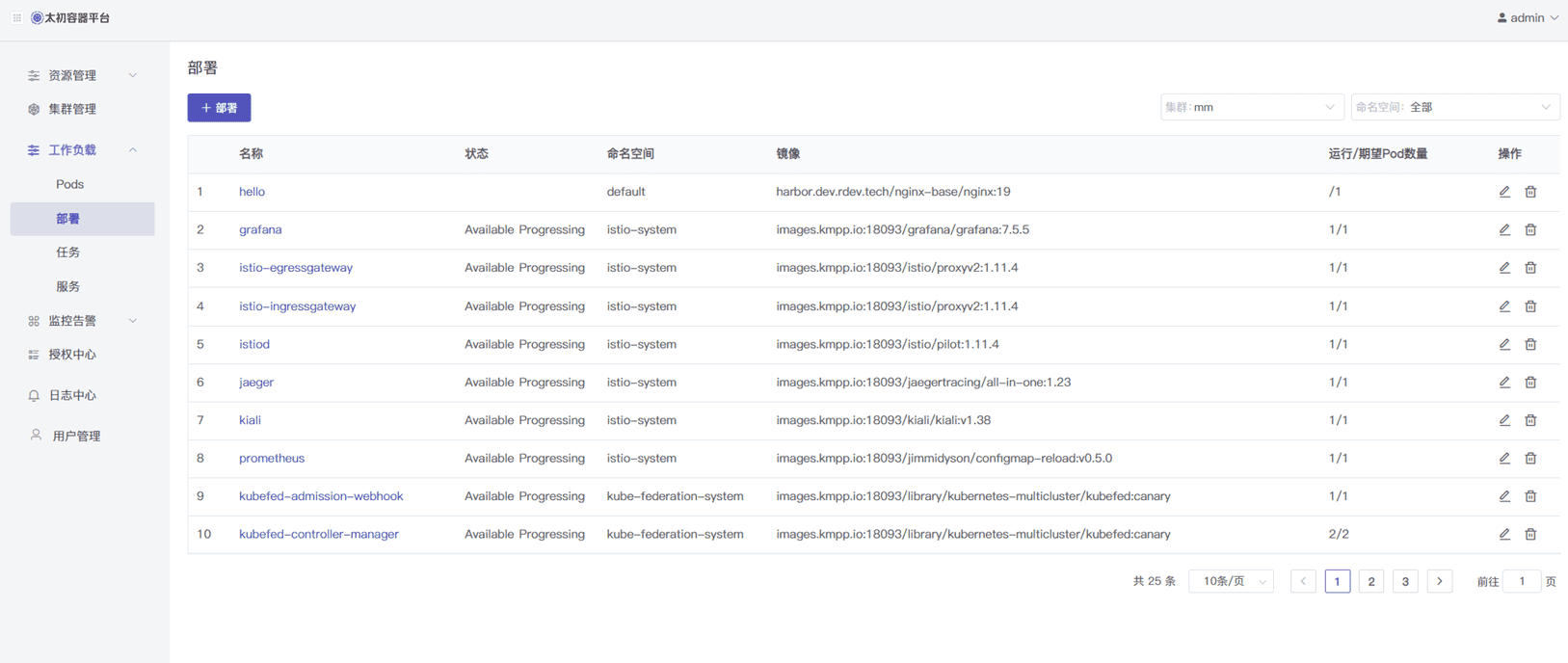
Task: Edit the kubefed-admission-webhook deployment
Action: (x=1504, y=496)
